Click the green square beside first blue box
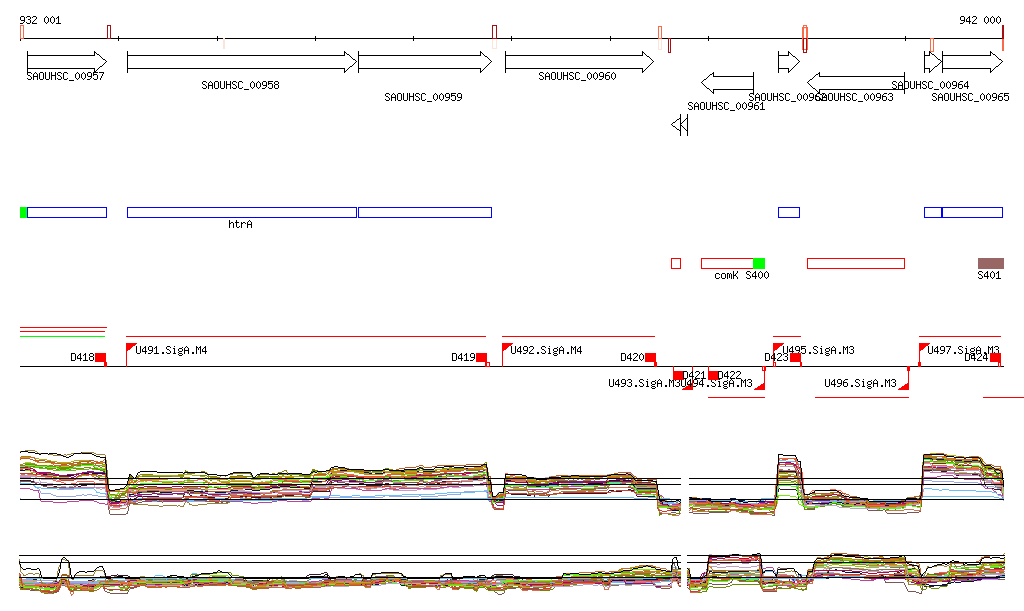Screen dimensions: 1024x611 (24, 212)
